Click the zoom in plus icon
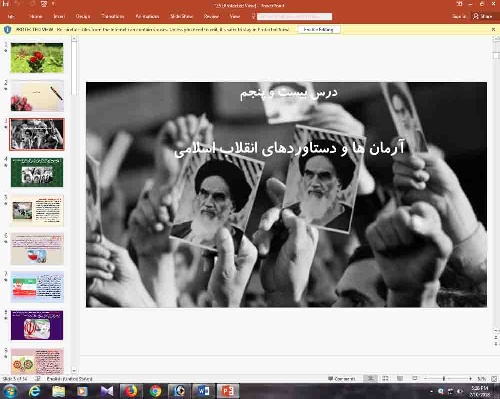The height and width of the screenshot is (399, 500). coord(470,379)
